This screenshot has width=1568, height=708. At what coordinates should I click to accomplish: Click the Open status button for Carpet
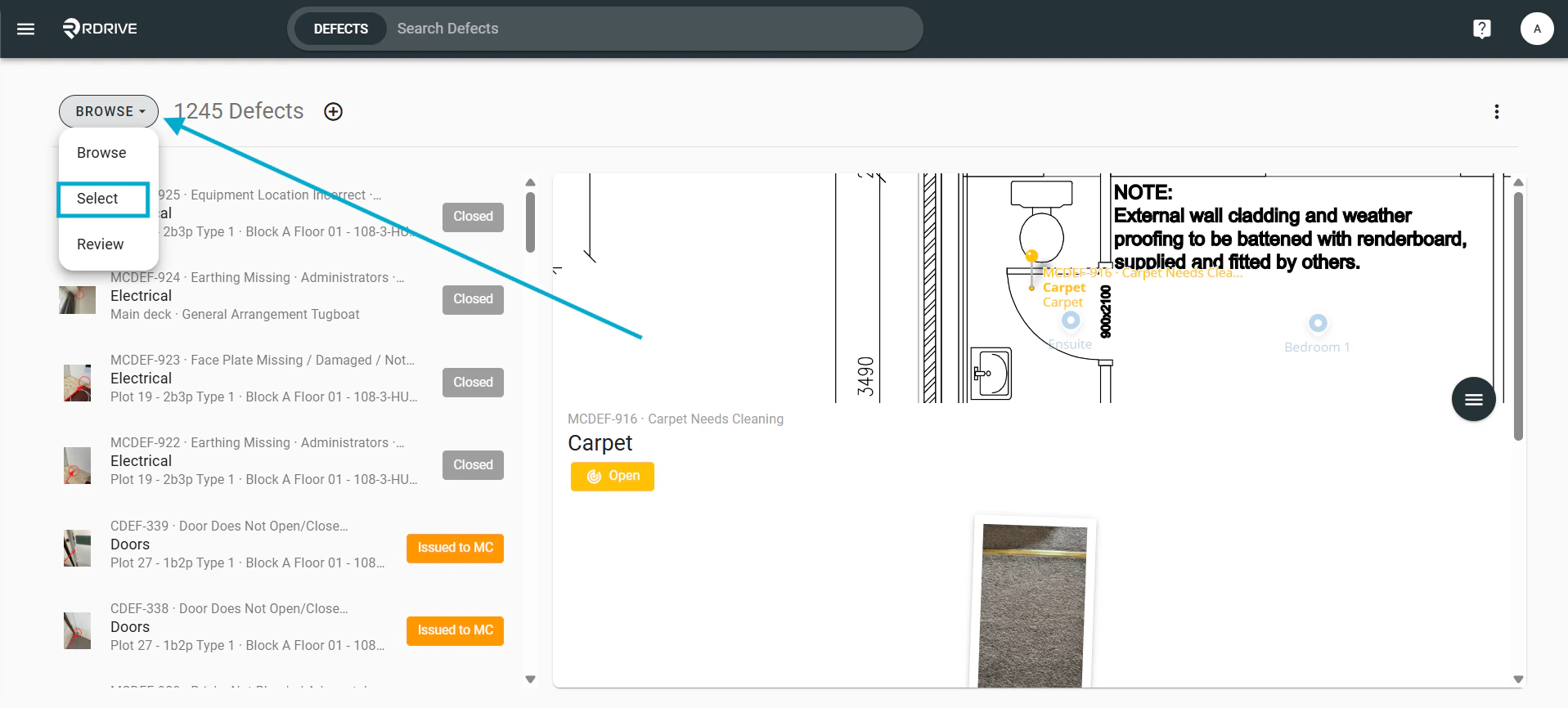(x=613, y=477)
